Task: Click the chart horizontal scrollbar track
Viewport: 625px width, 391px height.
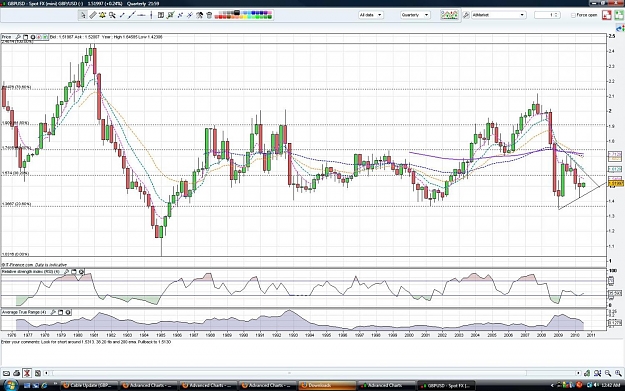Action: pos(312,373)
